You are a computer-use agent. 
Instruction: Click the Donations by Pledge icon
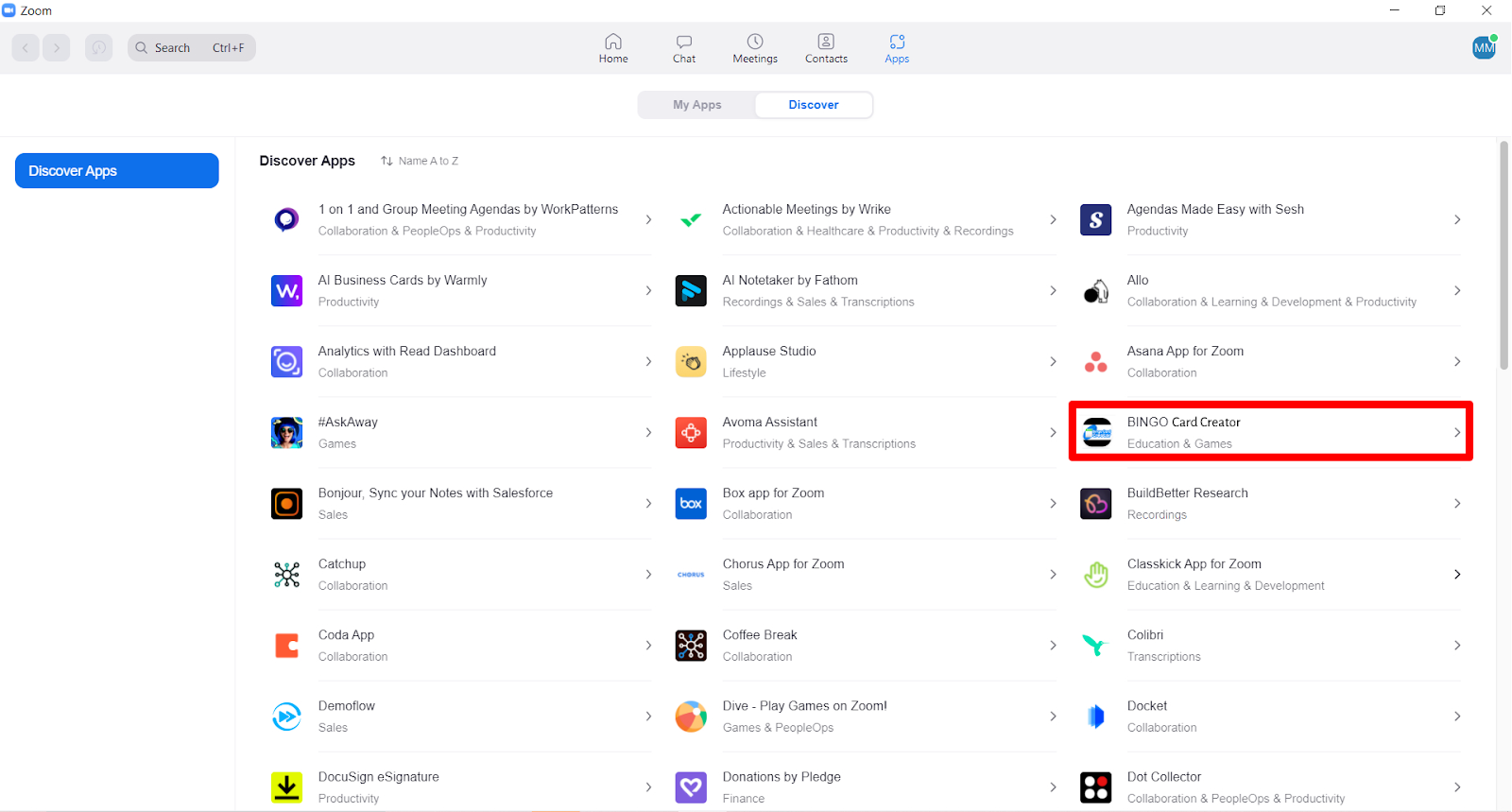691,787
